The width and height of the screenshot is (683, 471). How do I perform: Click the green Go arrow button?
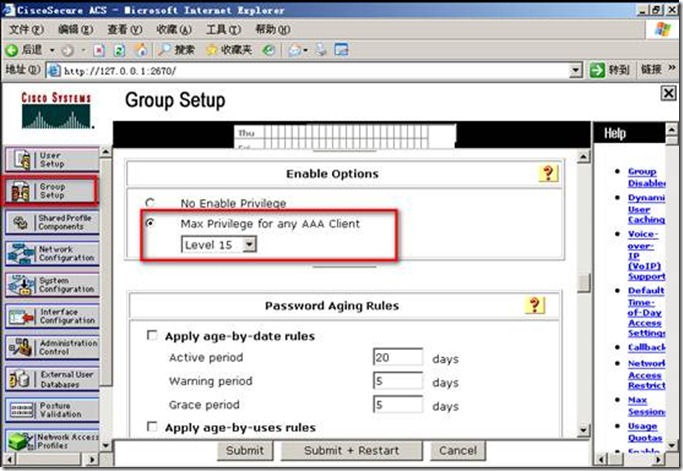coord(597,70)
